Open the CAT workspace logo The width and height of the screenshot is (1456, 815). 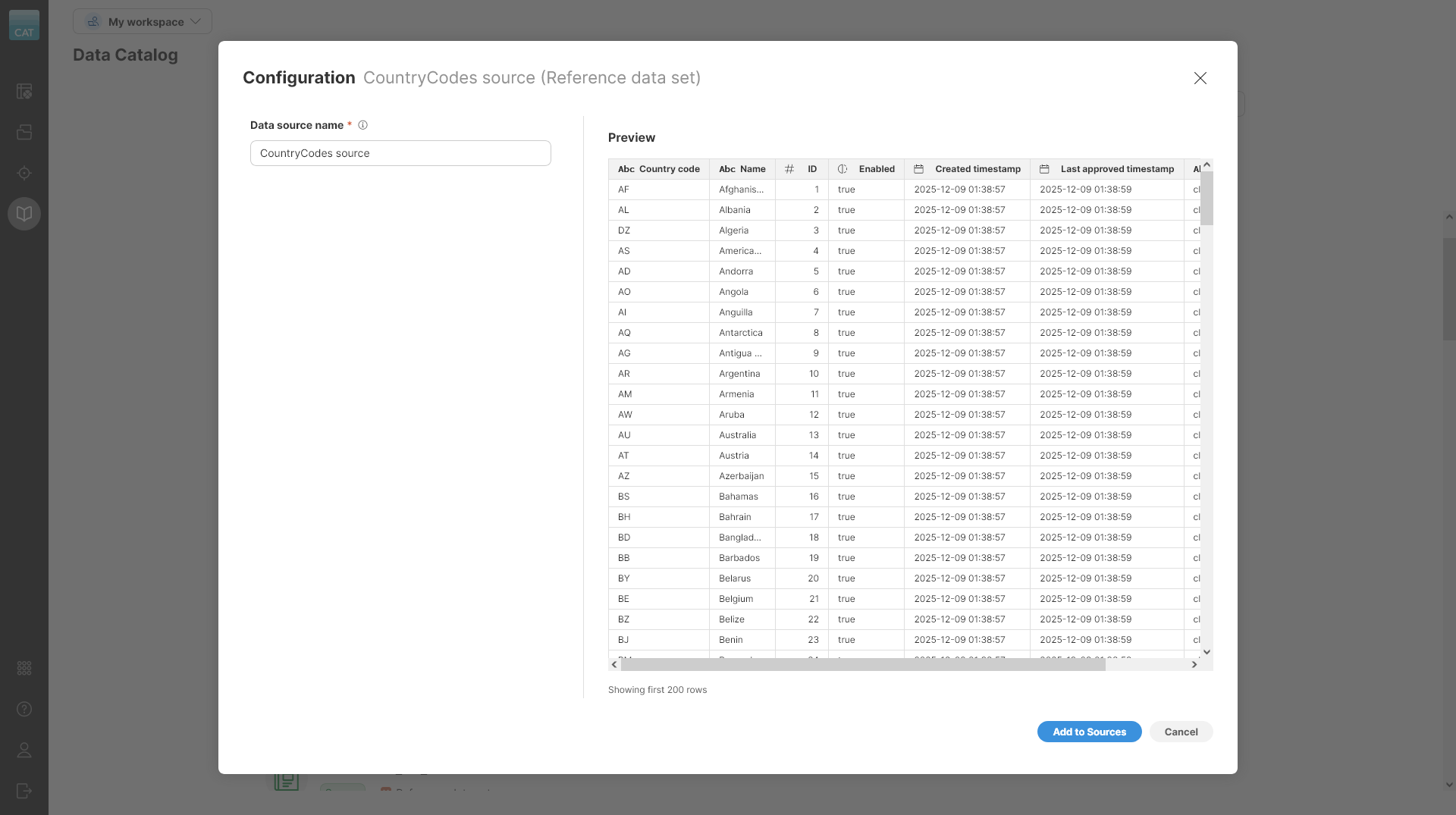pos(24,25)
